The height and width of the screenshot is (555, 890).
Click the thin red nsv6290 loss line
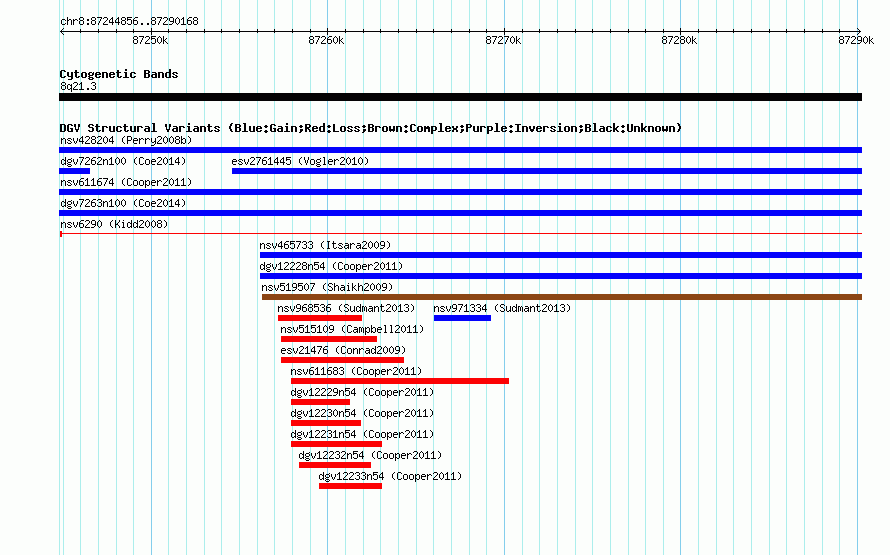(460, 234)
